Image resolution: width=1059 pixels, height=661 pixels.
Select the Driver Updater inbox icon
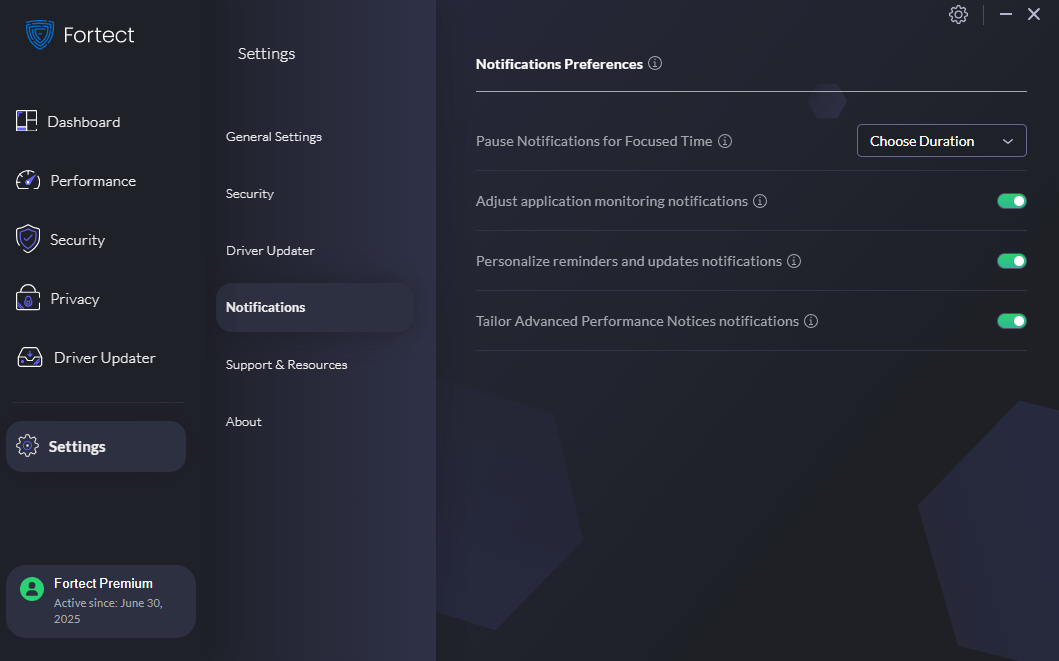tap(26, 356)
